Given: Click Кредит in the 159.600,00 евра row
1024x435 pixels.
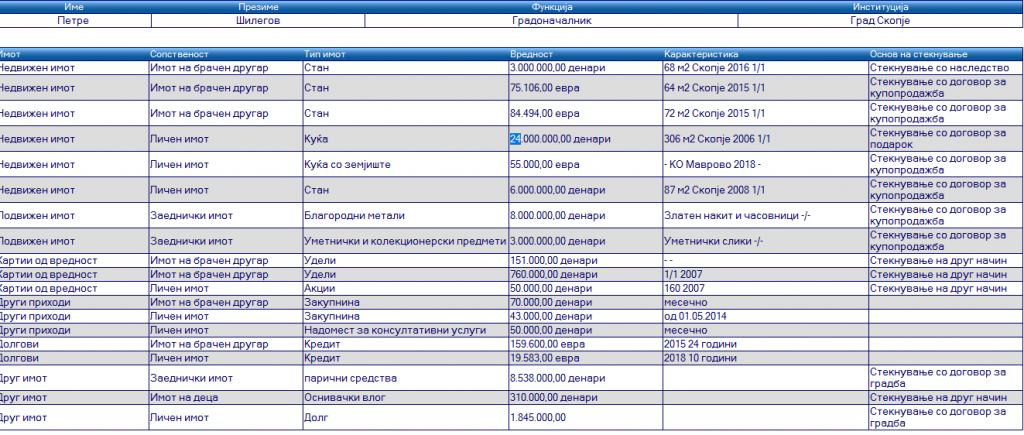Looking at the screenshot, I should point(406,344).
